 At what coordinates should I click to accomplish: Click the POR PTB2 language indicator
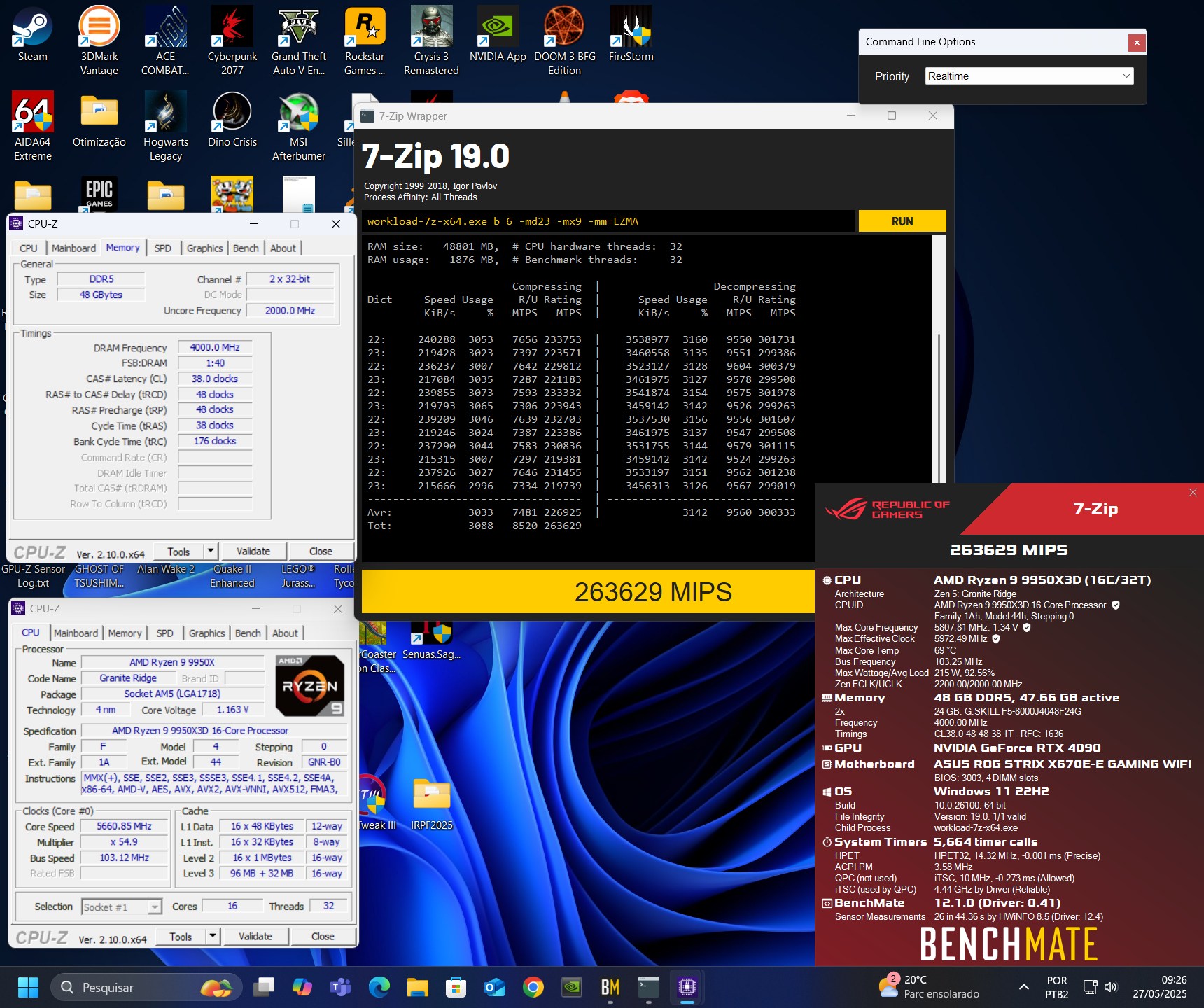click(x=1057, y=987)
